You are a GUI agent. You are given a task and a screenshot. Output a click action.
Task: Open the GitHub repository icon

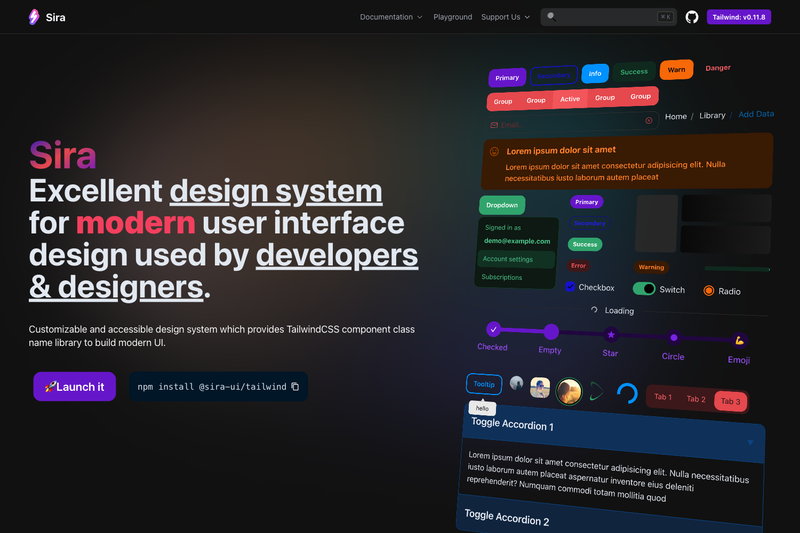tap(691, 17)
